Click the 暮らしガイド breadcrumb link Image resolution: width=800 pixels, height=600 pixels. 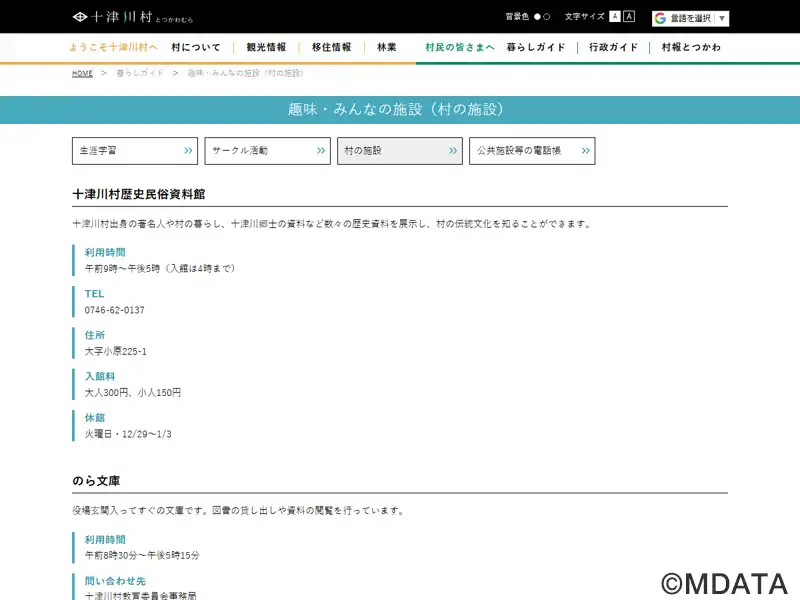tap(138, 74)
